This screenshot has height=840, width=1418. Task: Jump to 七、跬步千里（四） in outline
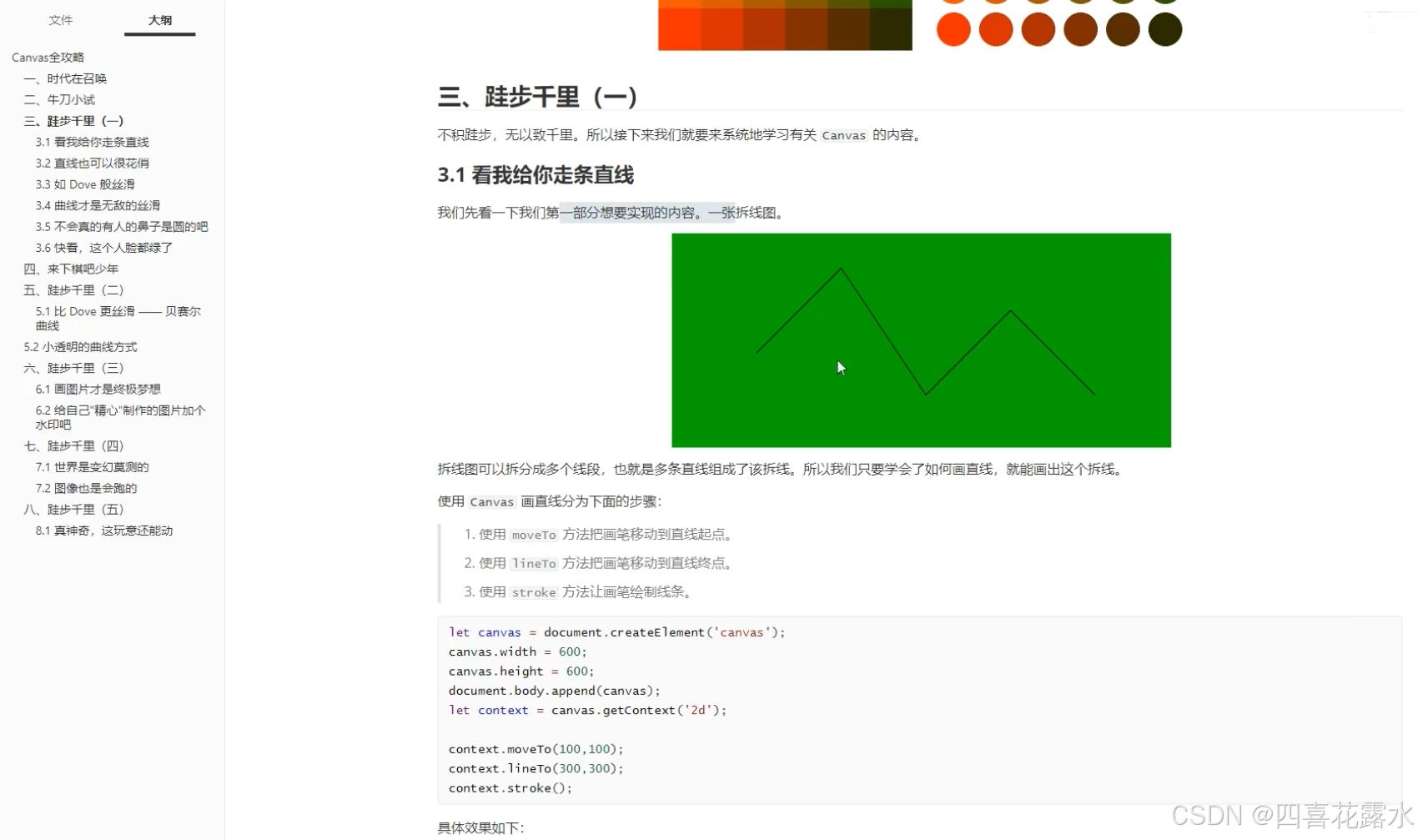[x=73, y=446]
